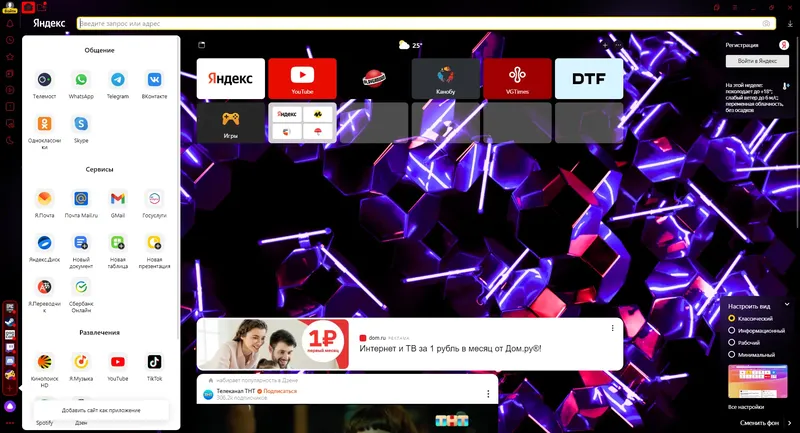Open the DTF tile on tableau
Viewport: 800px width, 433px height.
pos(589,79)
